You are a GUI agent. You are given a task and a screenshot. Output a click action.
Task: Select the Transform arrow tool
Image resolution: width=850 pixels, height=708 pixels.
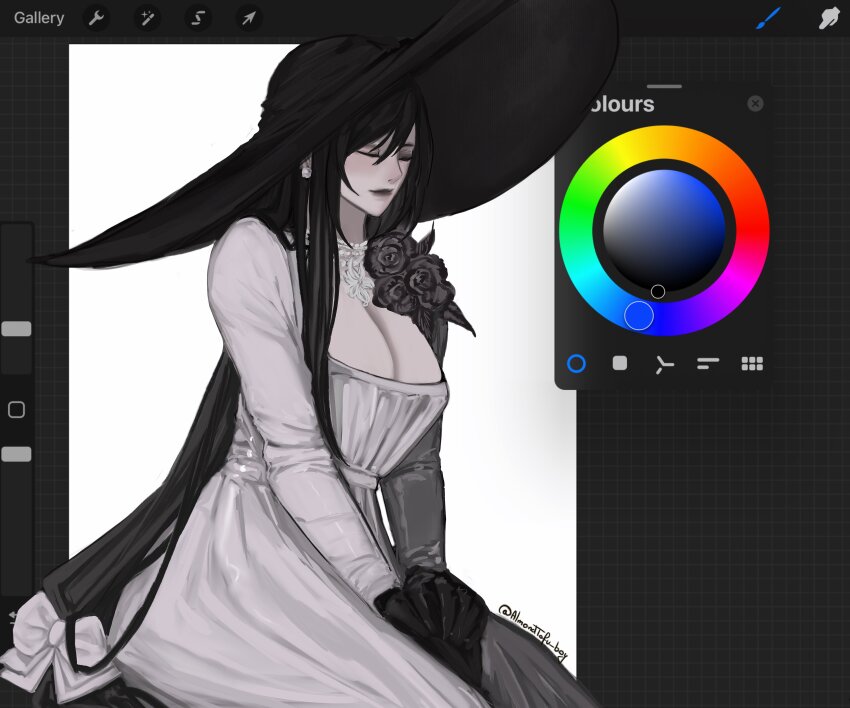tap(248, 17)
